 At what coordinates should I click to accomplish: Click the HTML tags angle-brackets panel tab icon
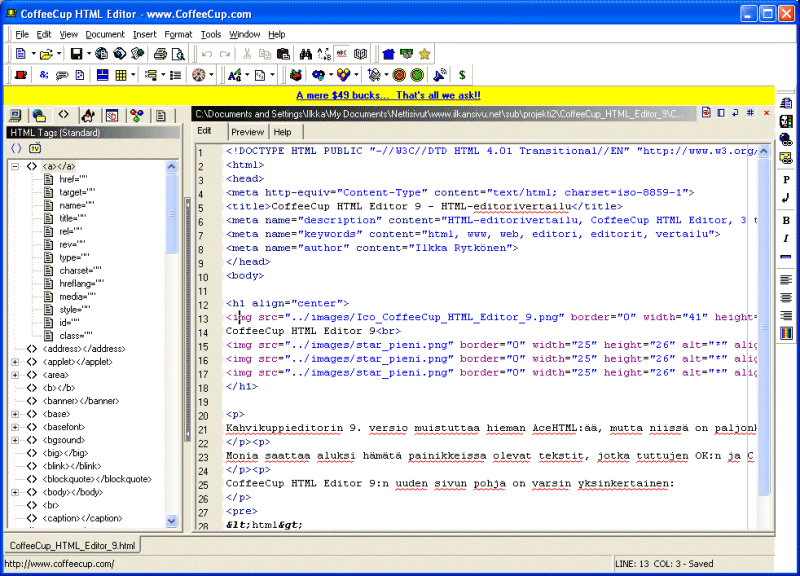pos(63,115)
